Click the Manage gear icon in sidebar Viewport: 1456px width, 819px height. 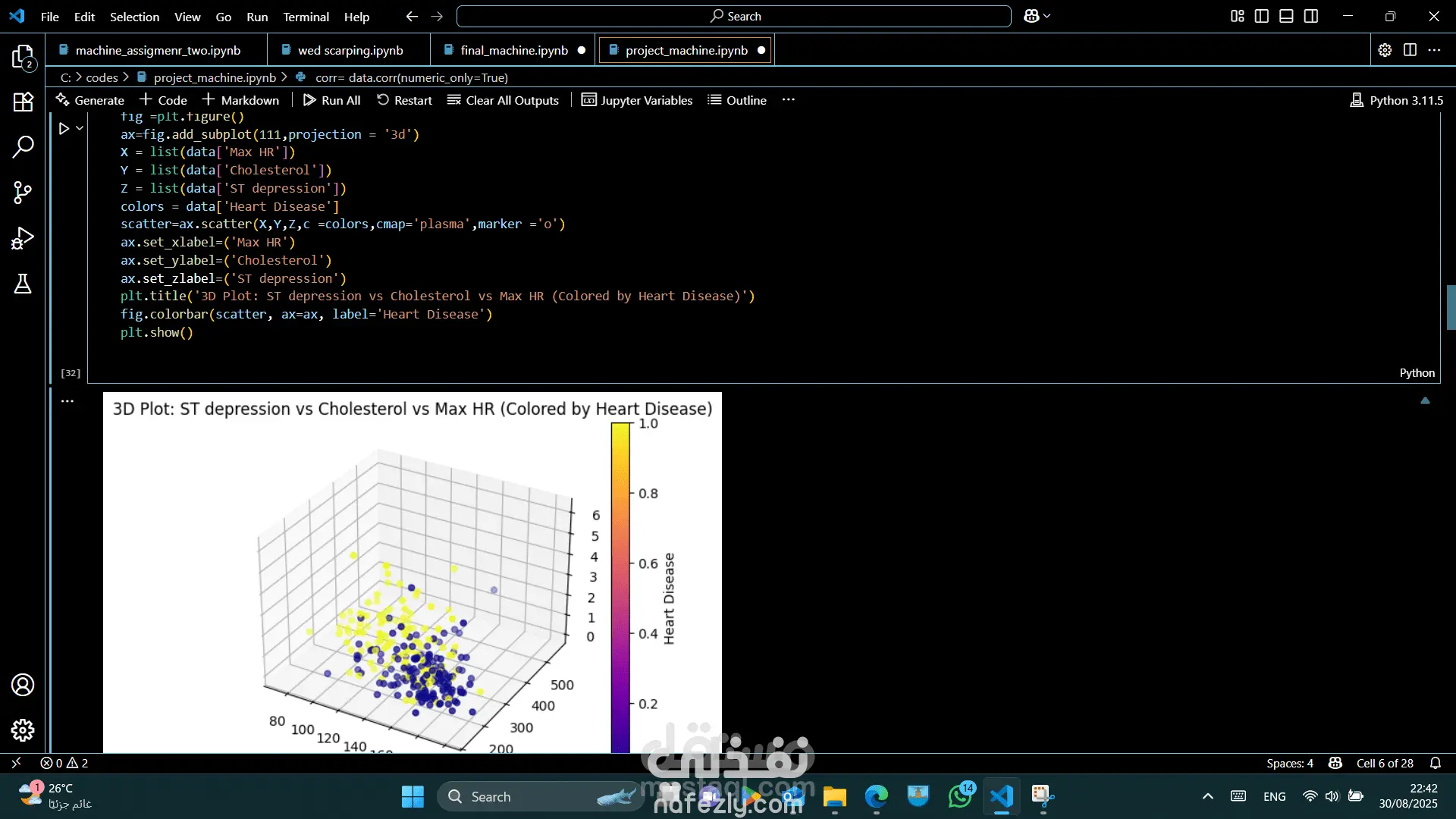tap(23, 730)
